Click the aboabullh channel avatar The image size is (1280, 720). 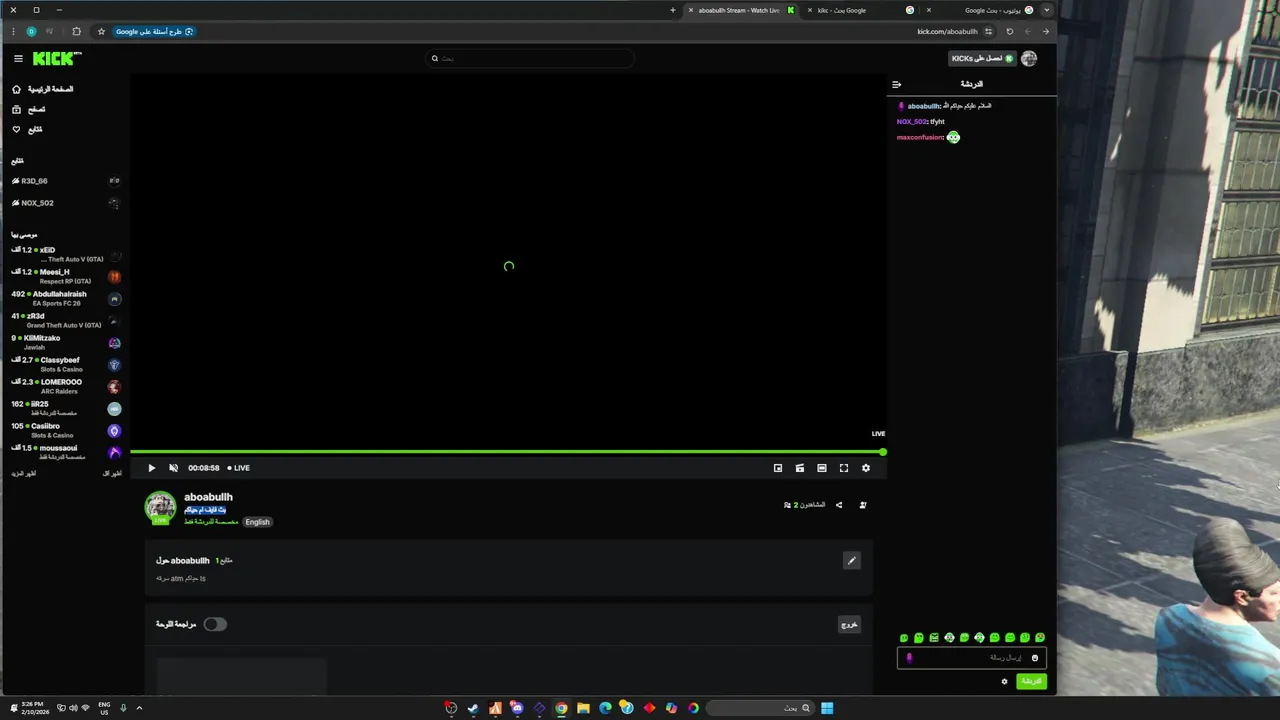click(x=160, y=507)
